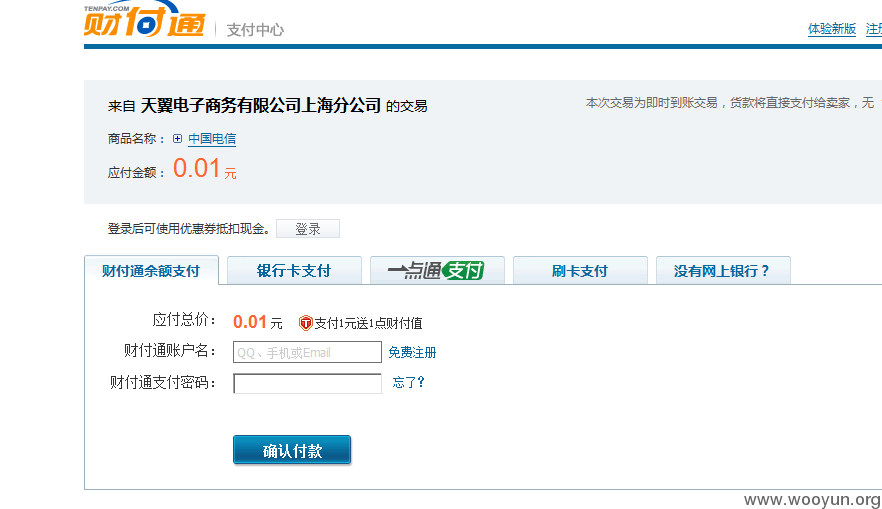Click the 支付中心 header text

tap(255, 30)
